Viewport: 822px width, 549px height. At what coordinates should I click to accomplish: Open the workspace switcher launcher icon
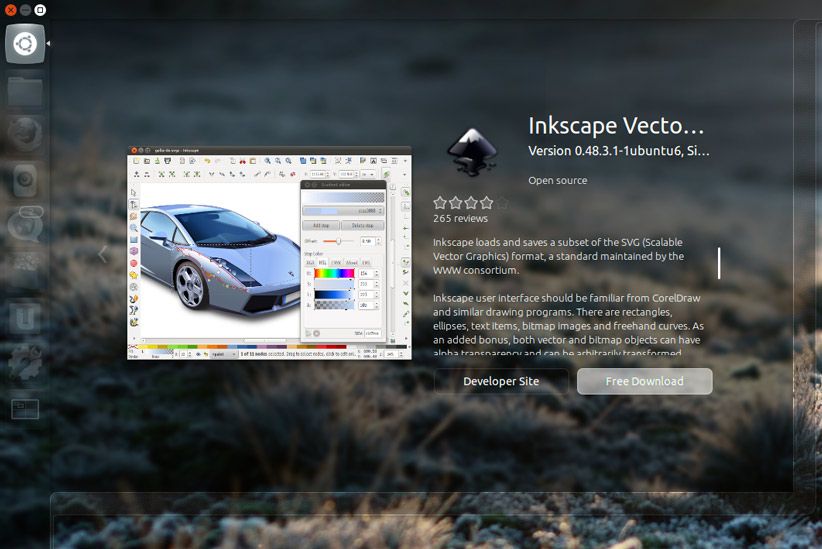25,409
